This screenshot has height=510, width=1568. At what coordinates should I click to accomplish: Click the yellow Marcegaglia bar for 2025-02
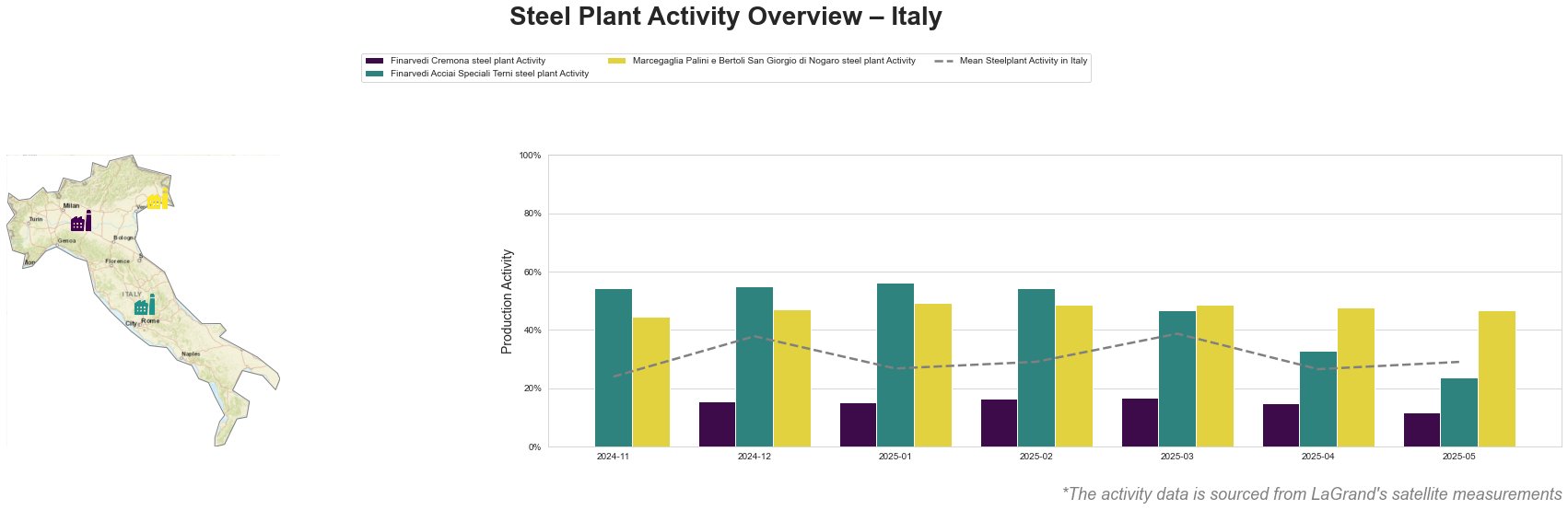click(x=1074, y=377)
